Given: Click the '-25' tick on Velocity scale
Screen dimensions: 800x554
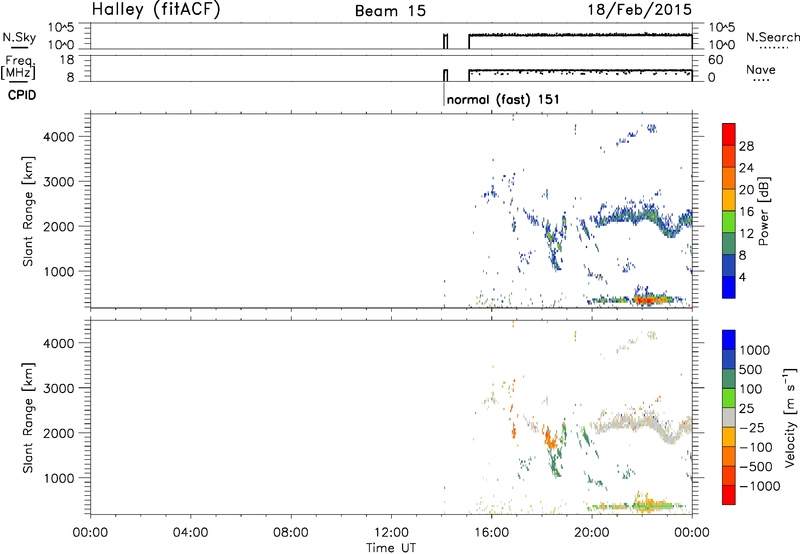Looking at the screenshot, I should (752, 428).
